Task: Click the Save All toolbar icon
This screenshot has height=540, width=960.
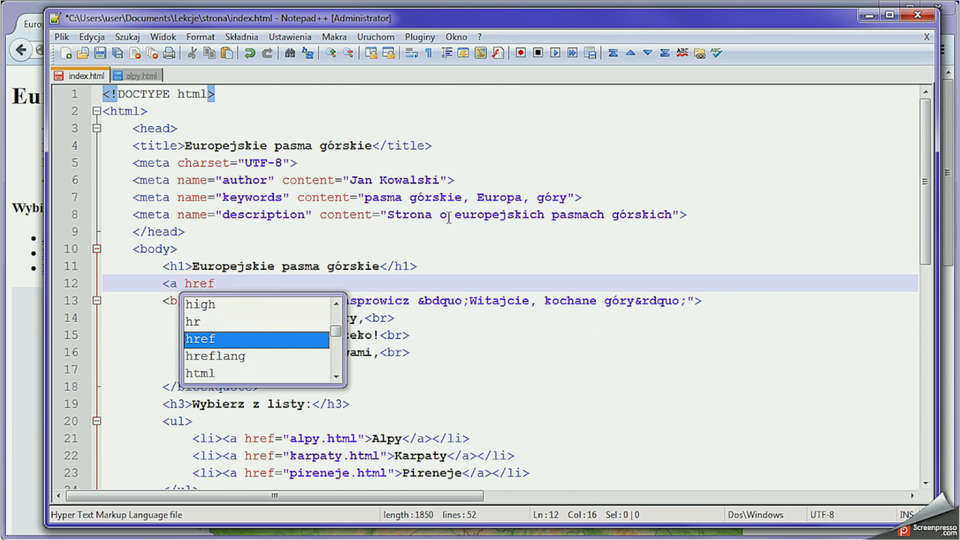Action: 117,53
